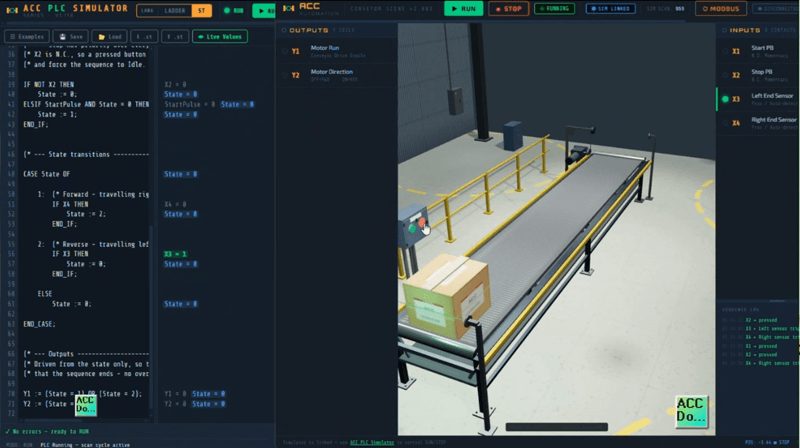This screenshot has height=448, width=800.
Task: Click the 3D view horizontal bar at bottom
Action: pyautogui.click(x=557, y=427)
